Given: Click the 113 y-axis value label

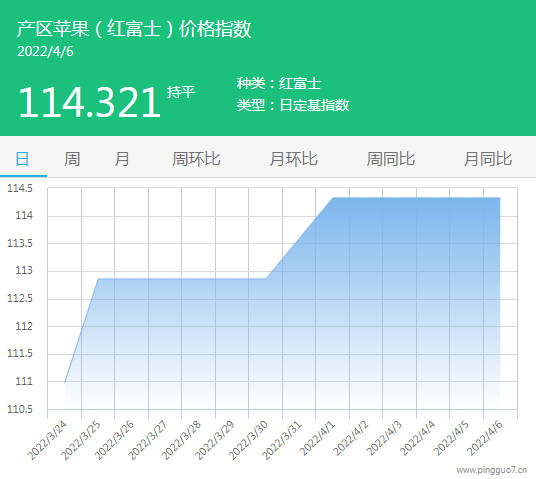Looking at the screenshot, I should (x=24, y=270).
